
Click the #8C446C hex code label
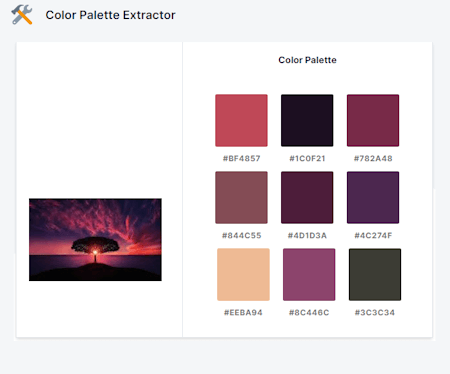click(x=309, y=312)
